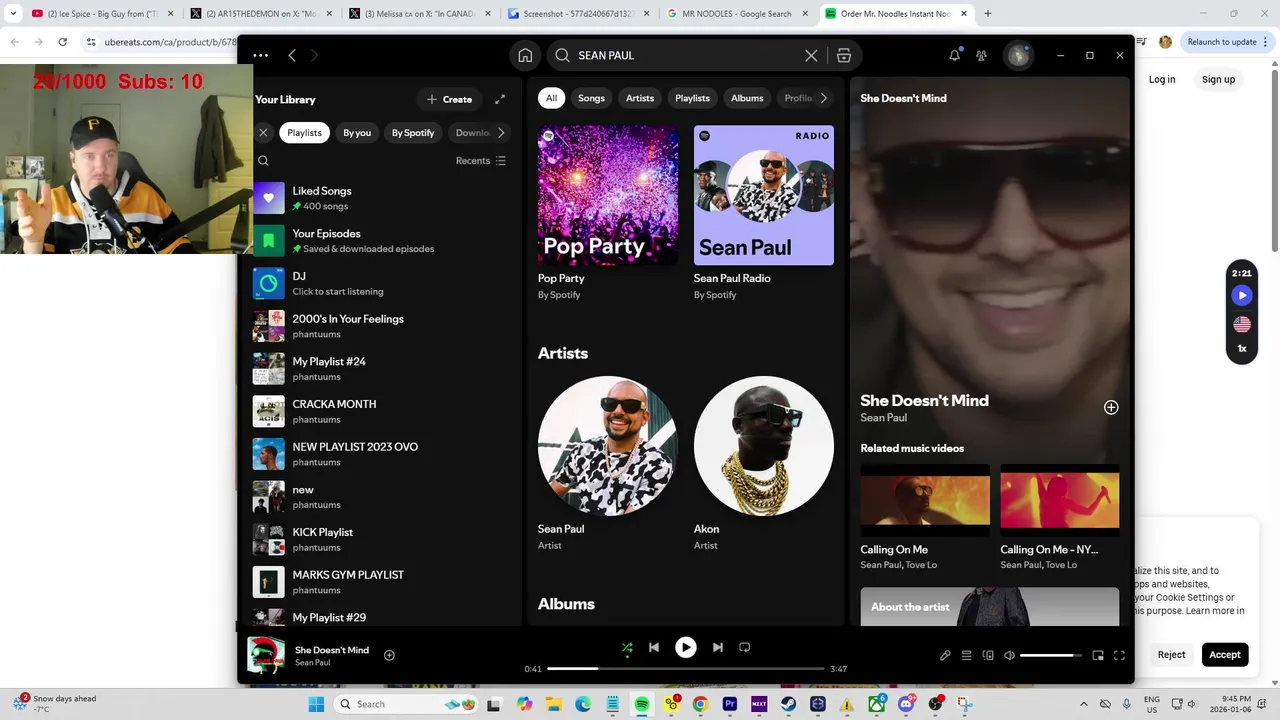Open the play queue
The image size is (1280, 720).
[967, 656]
